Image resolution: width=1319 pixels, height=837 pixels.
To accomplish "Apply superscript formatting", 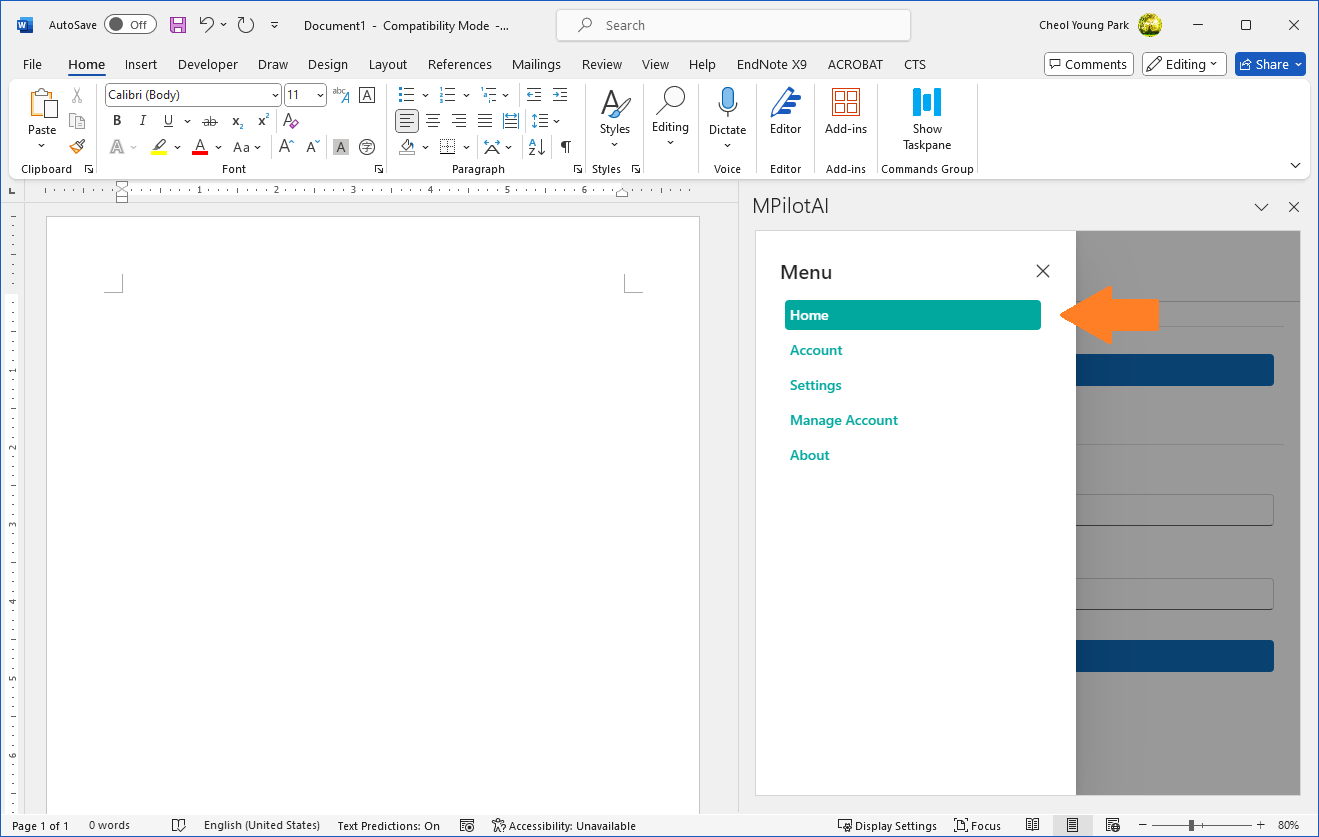I will [263, 121].
